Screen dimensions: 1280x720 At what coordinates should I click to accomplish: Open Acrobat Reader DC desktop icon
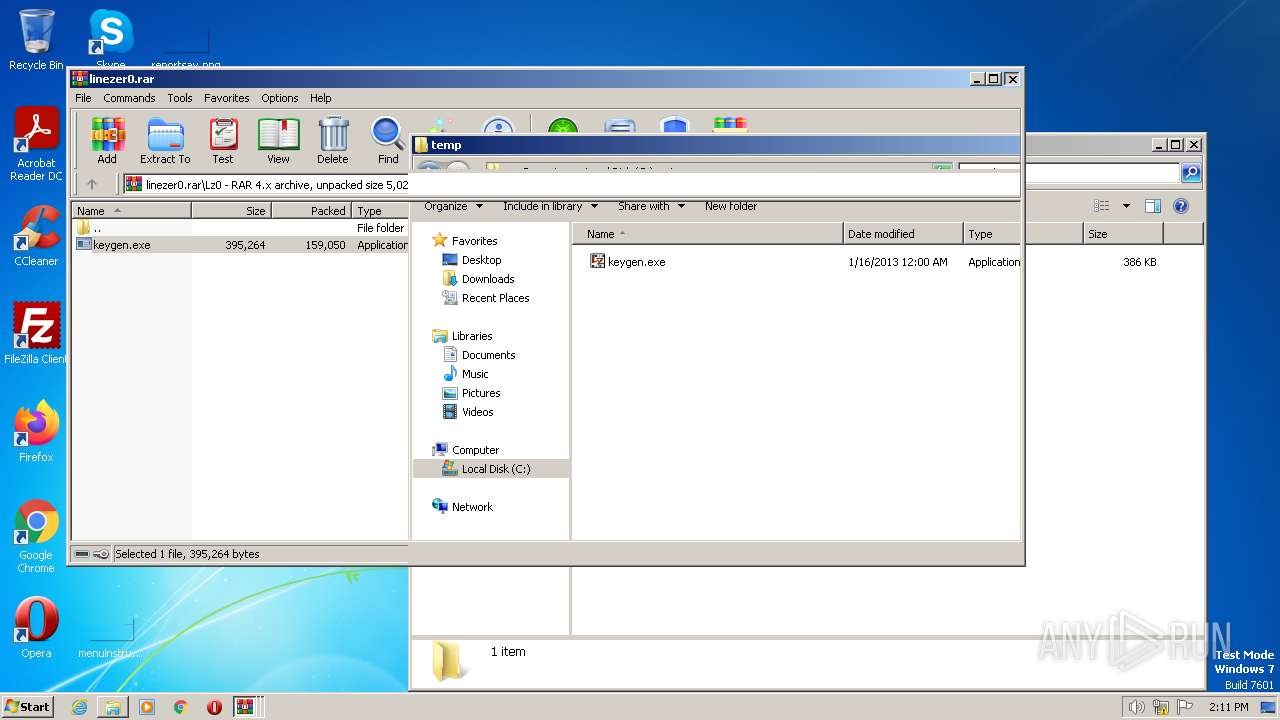(36, 145)
